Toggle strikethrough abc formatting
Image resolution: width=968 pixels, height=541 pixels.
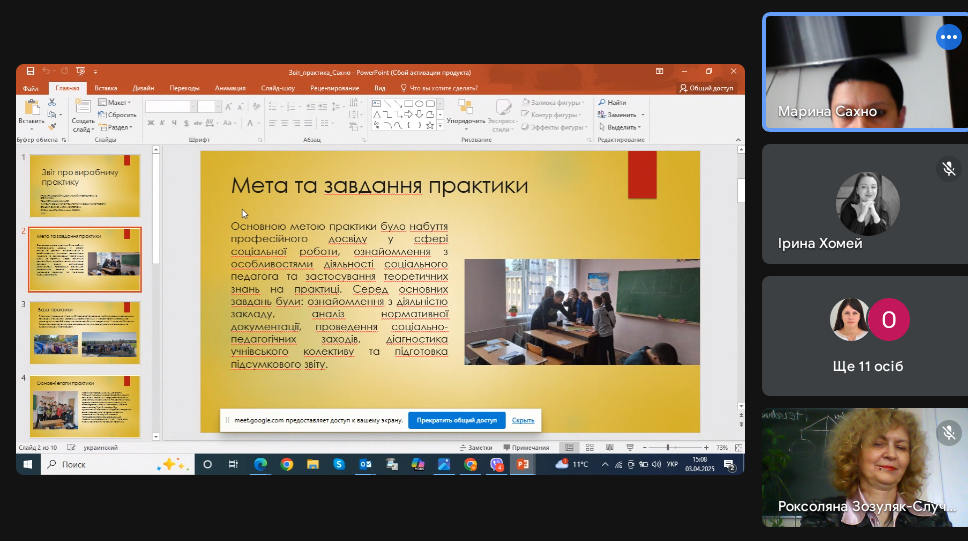tap(198, 123)
